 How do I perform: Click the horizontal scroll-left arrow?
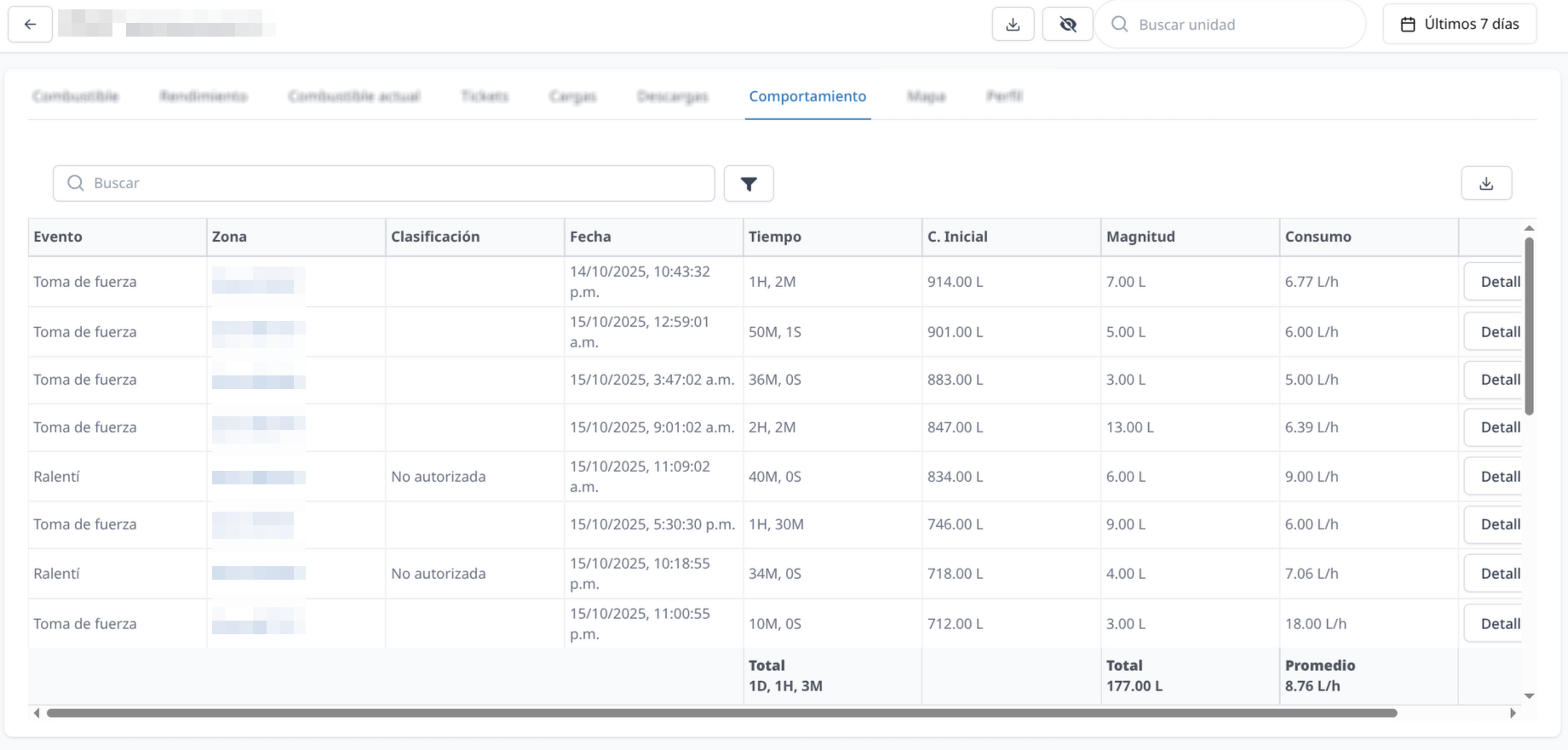coord(36,713)
